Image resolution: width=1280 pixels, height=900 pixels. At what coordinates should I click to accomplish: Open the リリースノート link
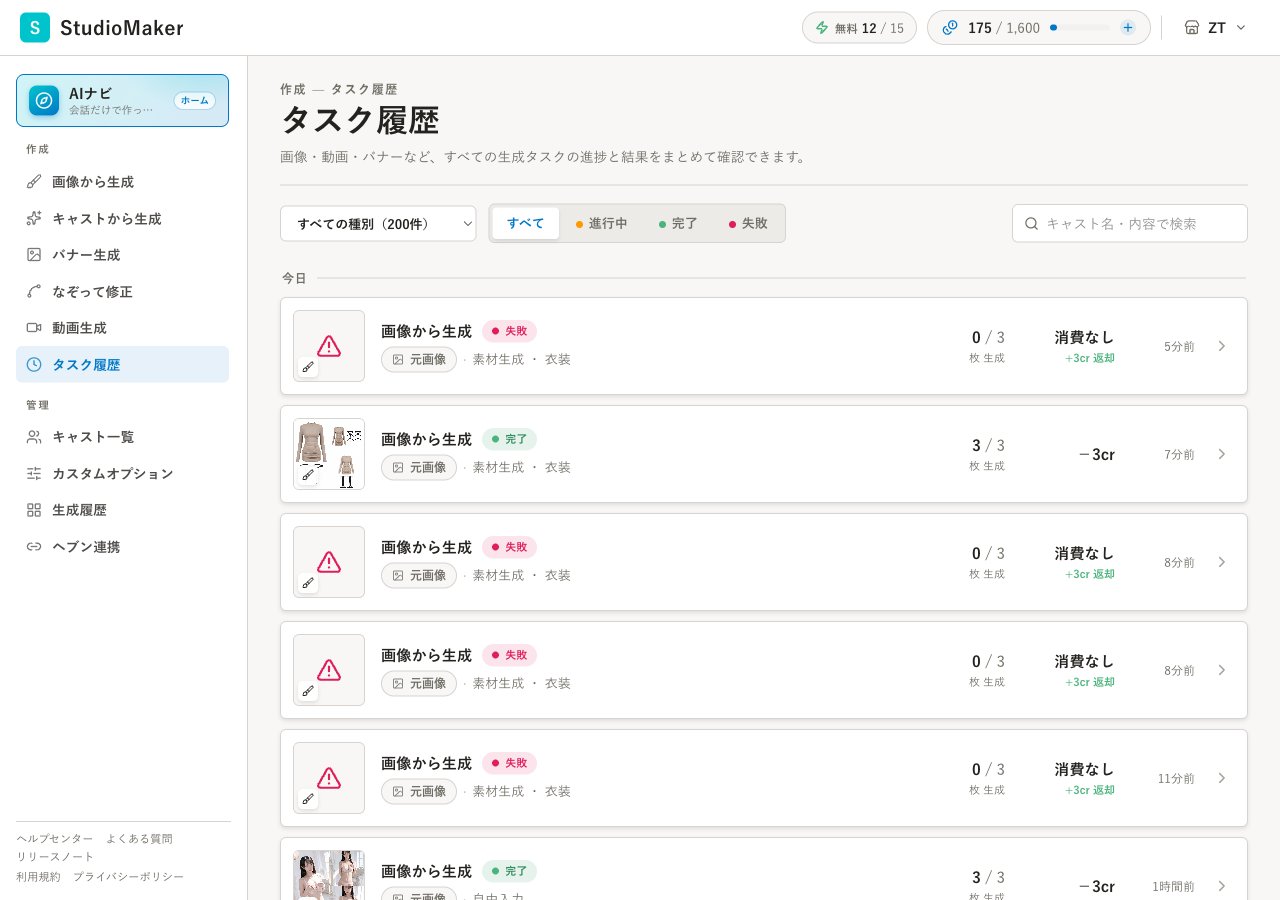point(55,857)
